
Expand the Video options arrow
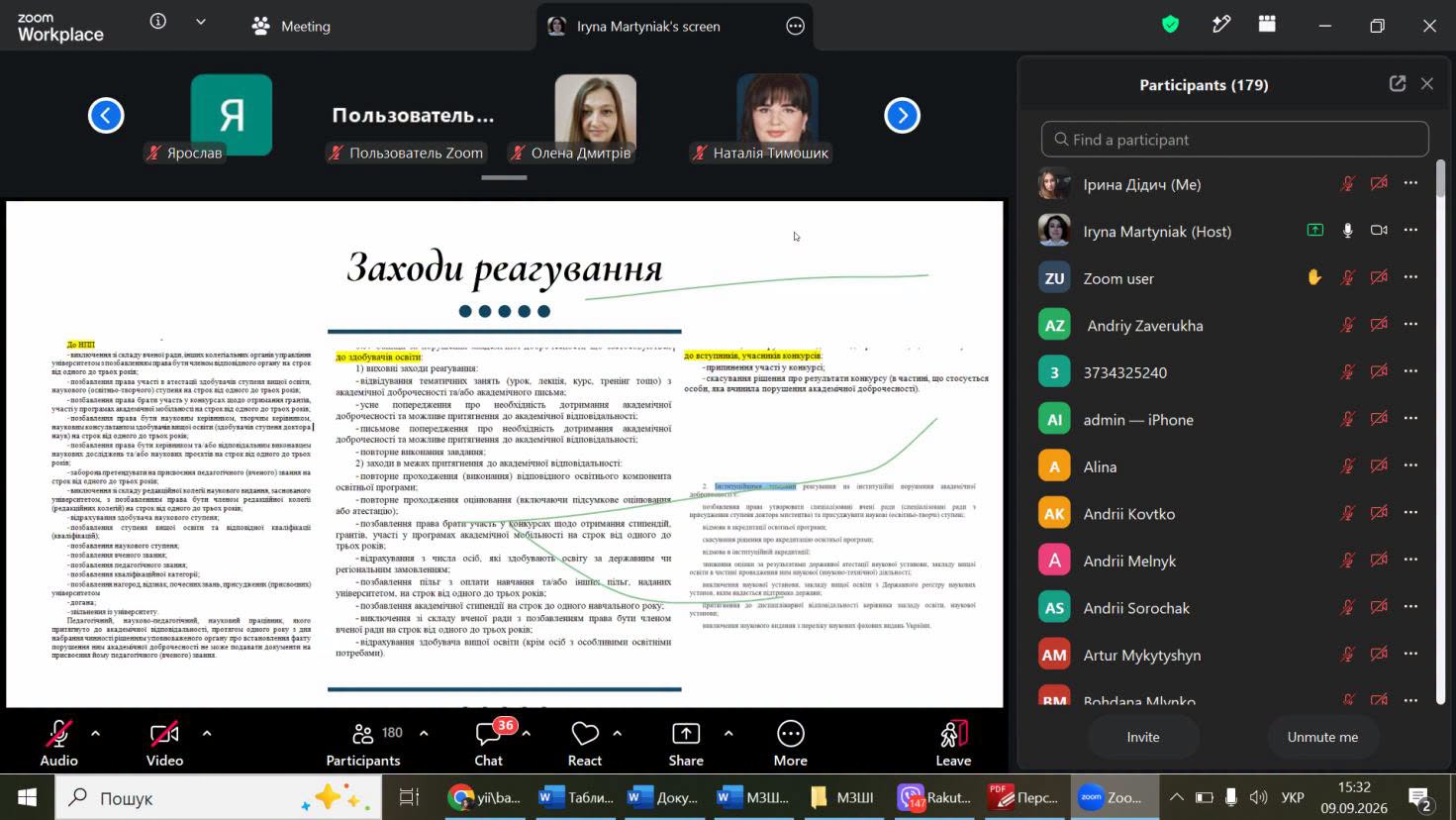tap(207, 734)
